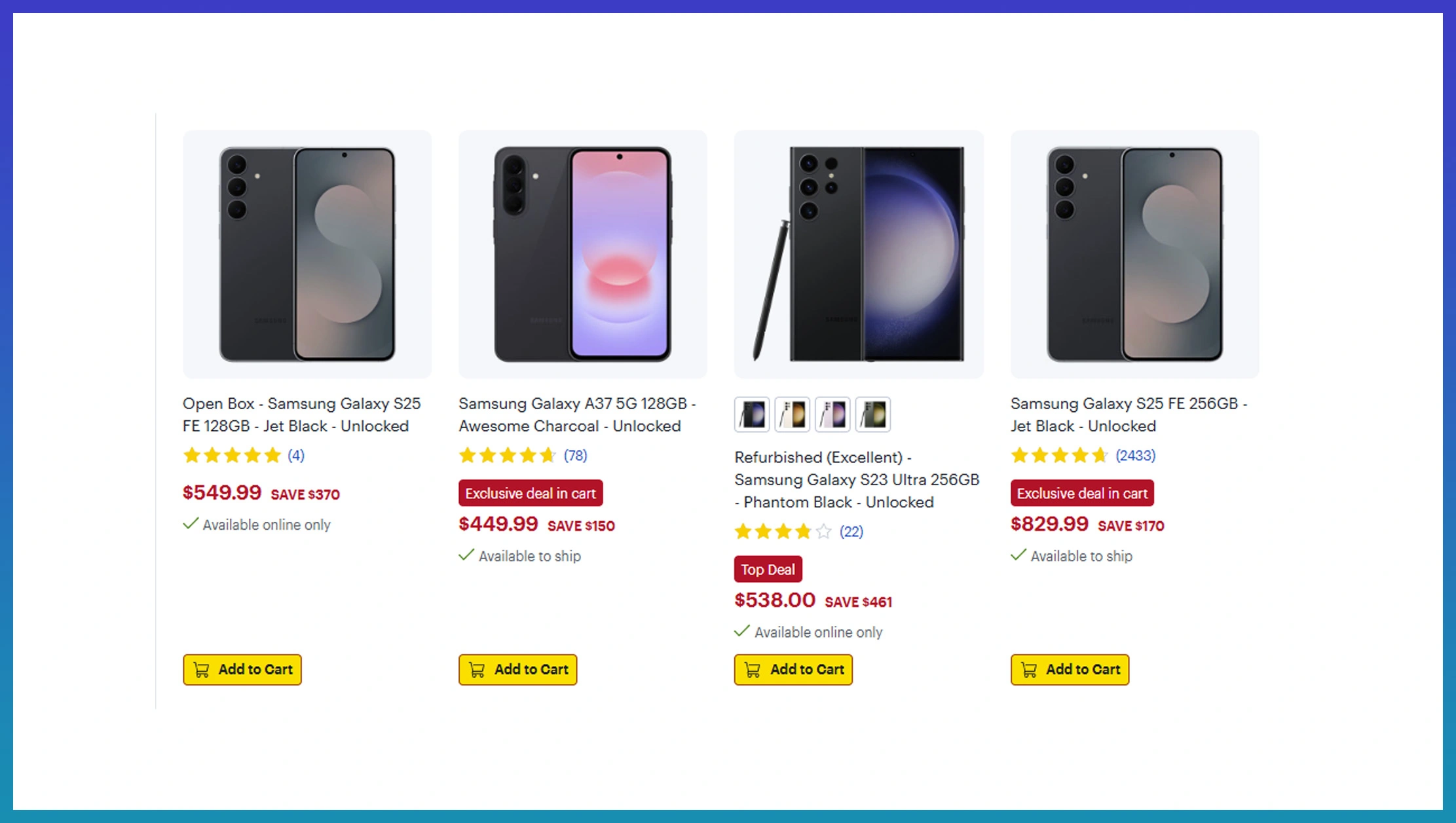This screenshot has height=823, width=1456.
Task: Click the Galaxy S23 Ultra product image with S Pen
Action: (x=859, y=254)
